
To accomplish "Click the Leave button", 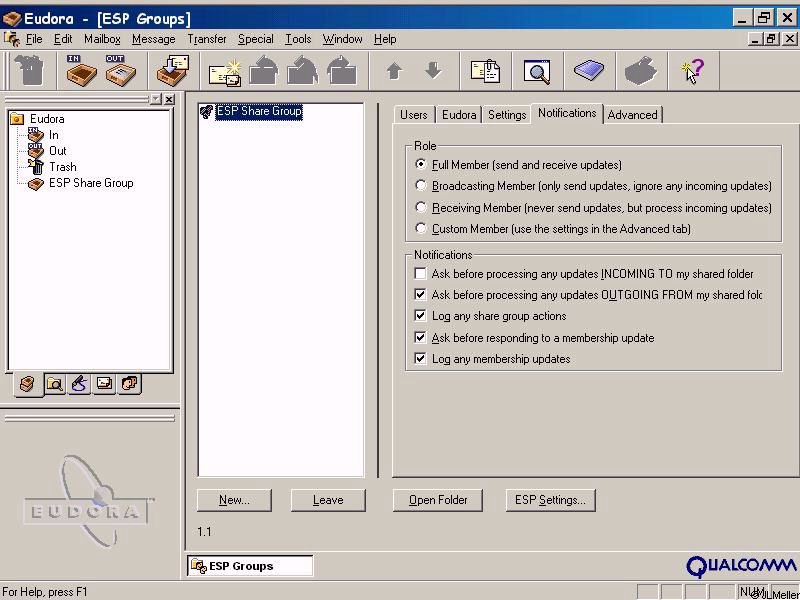I will pos(328,500).
